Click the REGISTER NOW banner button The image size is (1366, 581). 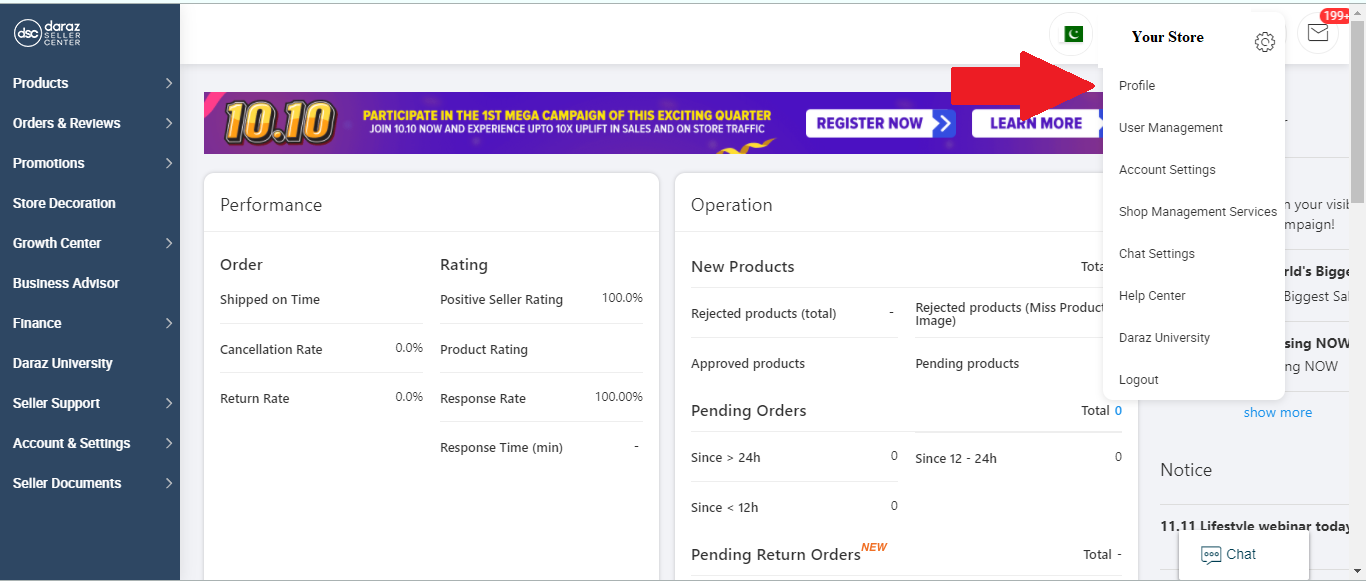[880, 122]
